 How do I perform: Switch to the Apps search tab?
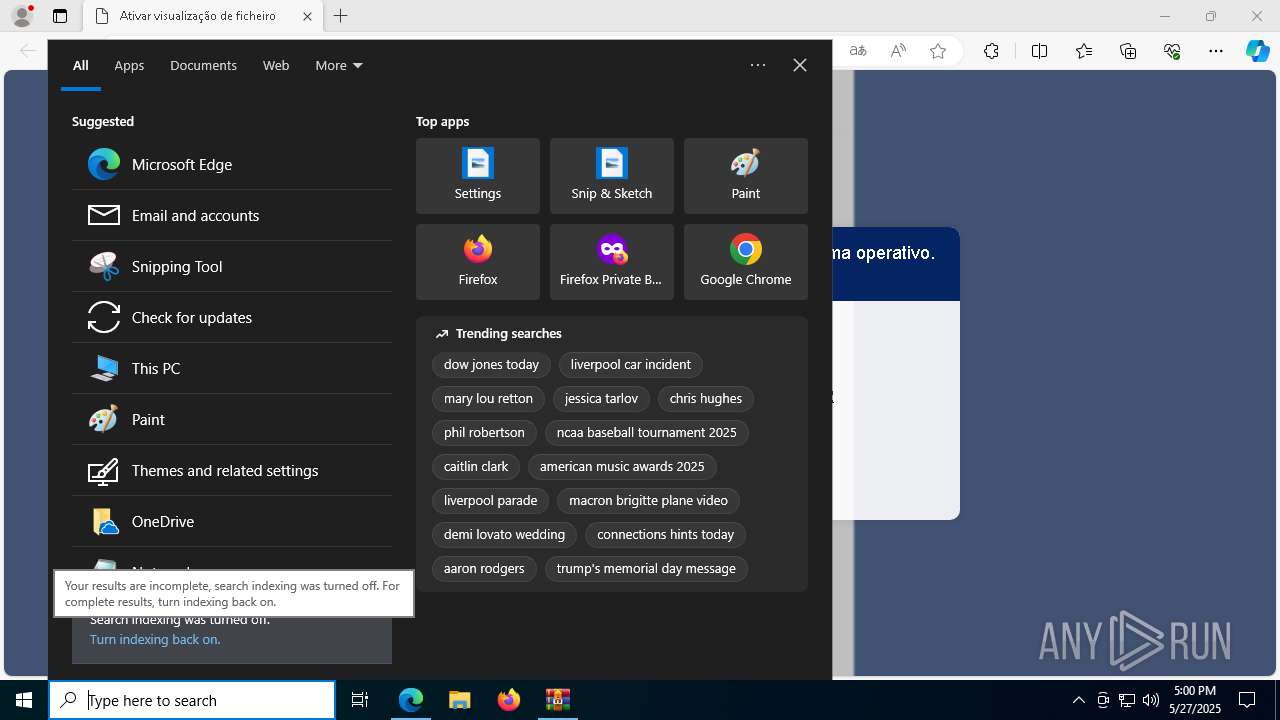129,65
